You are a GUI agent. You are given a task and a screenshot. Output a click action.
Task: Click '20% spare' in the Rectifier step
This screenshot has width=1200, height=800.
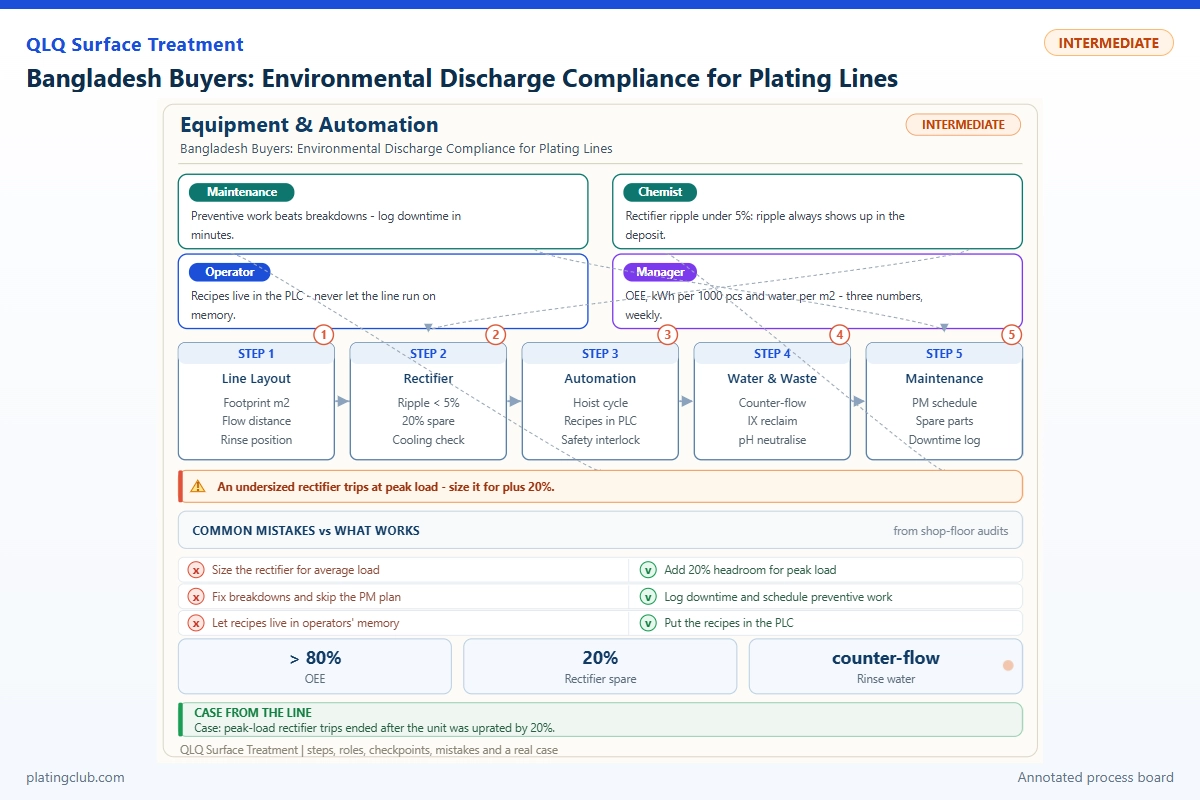(x=428, y=421)
